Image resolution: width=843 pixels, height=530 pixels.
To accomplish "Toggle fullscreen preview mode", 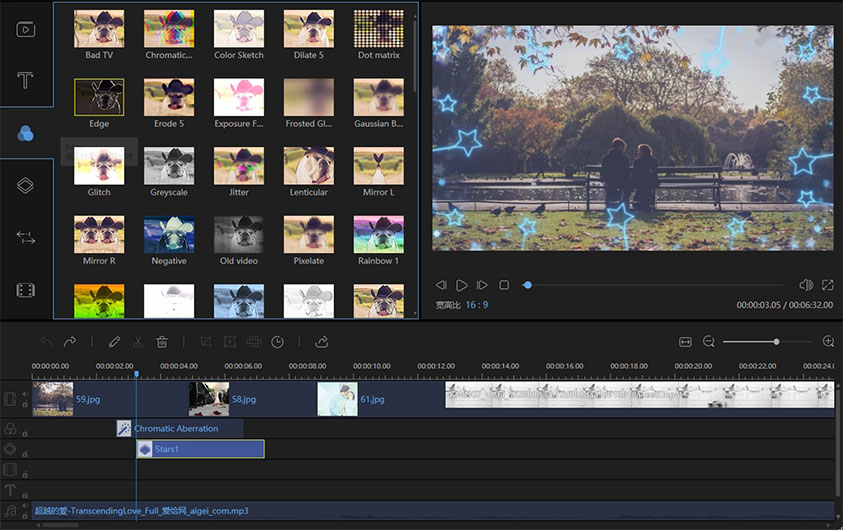I will pyautogui.click(x=828, y=285).
